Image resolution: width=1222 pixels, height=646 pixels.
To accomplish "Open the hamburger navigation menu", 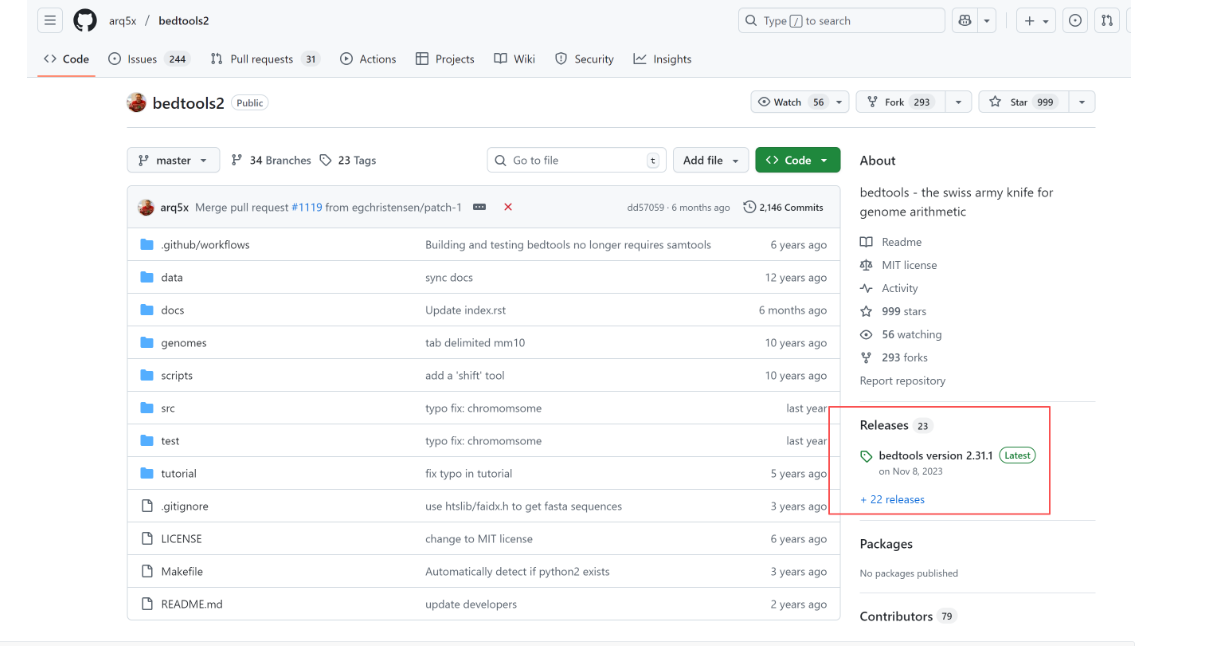I will coord(50,20).
